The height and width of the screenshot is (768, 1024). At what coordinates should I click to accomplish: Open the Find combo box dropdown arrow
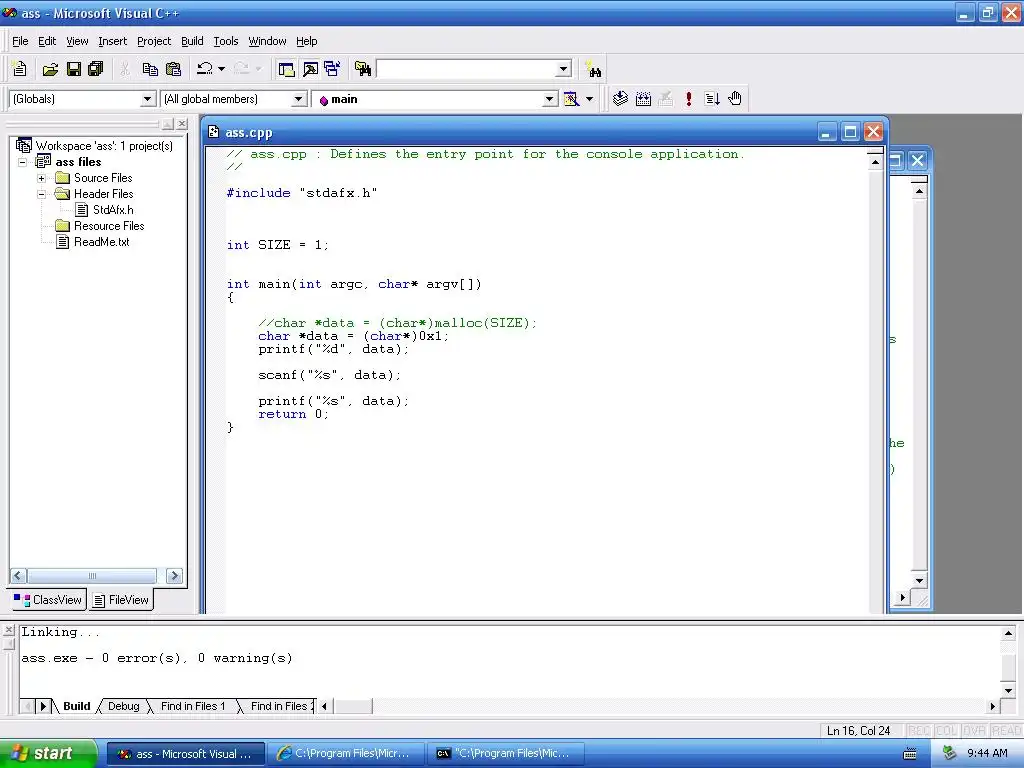coord(564,69)
